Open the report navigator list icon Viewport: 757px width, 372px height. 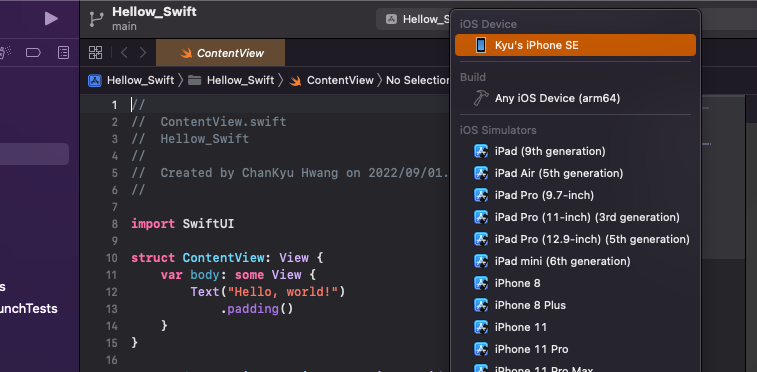coord(63,53)
